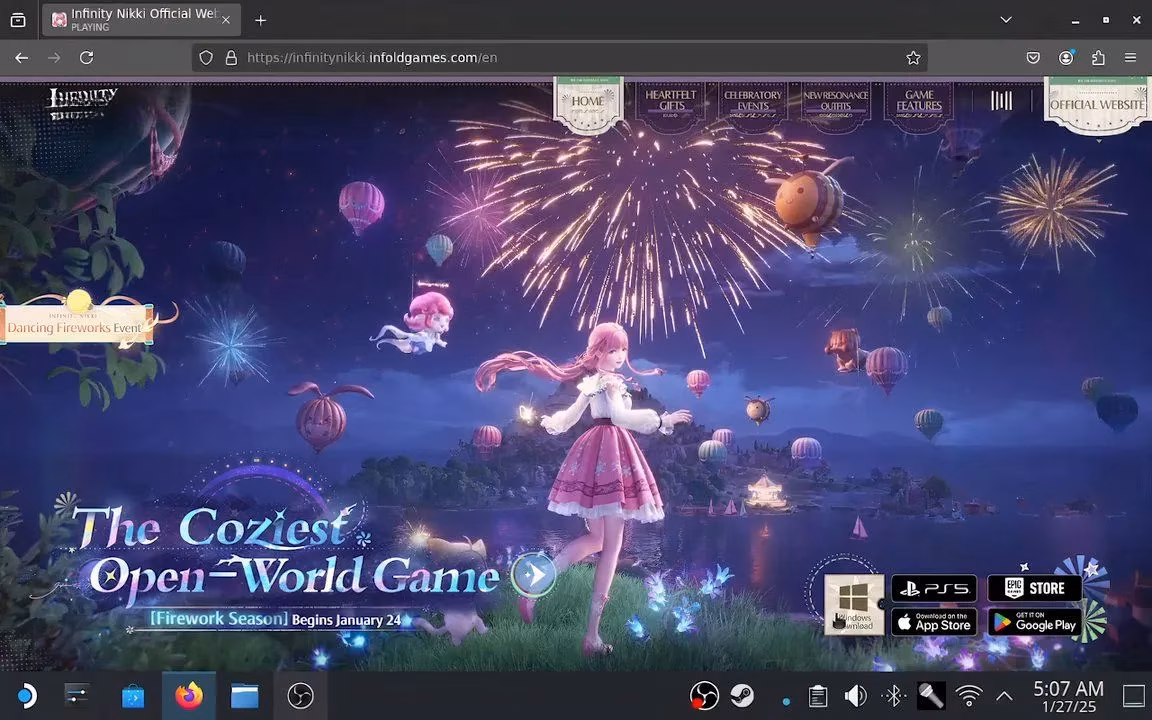The image size is (1152, 720).
Task: Mute the system volume in the taskbar
Action: coord(856,695)
